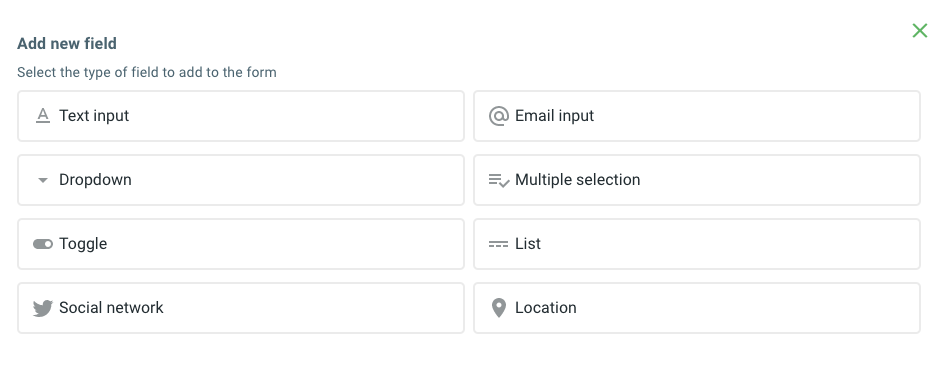Choose the Email input field type

(697, 116)
